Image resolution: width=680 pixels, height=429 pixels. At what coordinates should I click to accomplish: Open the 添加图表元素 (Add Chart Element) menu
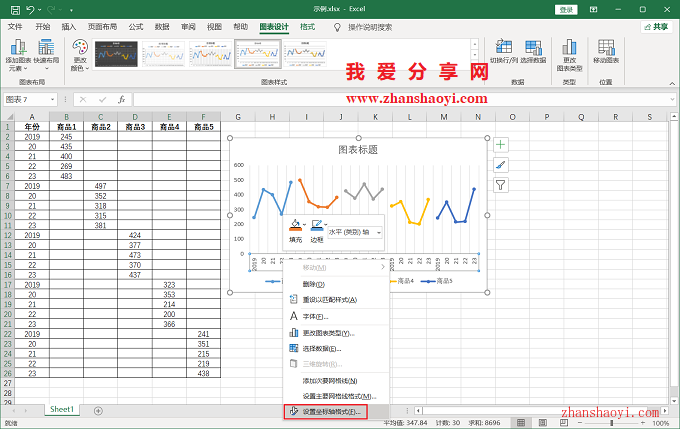(x=18, y=55)
